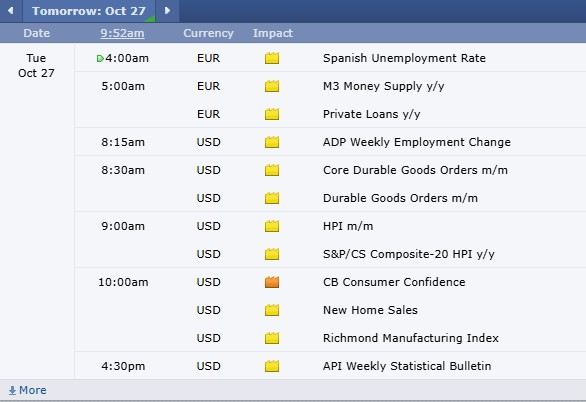Open the Spanish Unemployment Rate event
The image size is (586, 402).
click(404, 58)
